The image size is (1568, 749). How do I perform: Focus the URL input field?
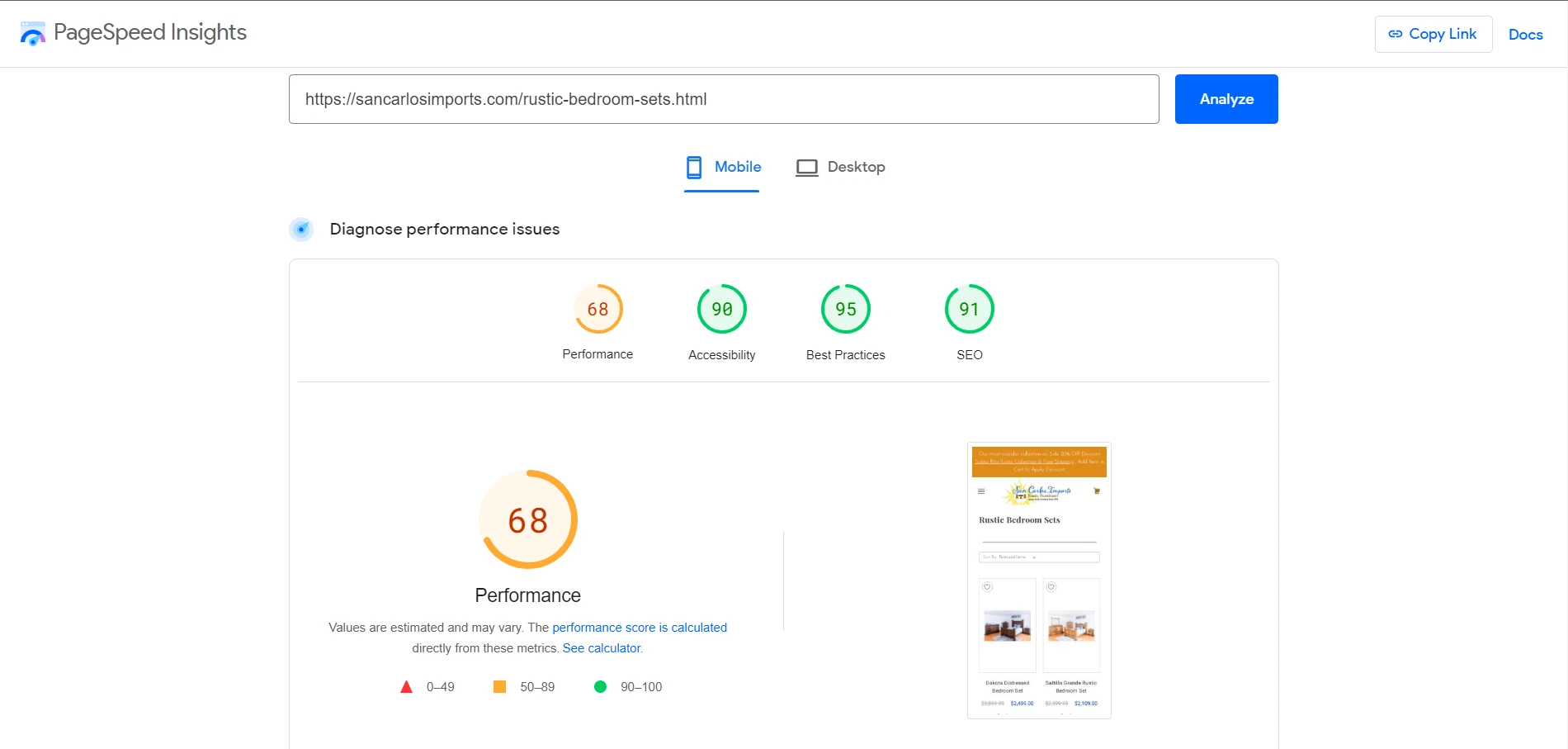pyautogui.click(x=724, y=99)
